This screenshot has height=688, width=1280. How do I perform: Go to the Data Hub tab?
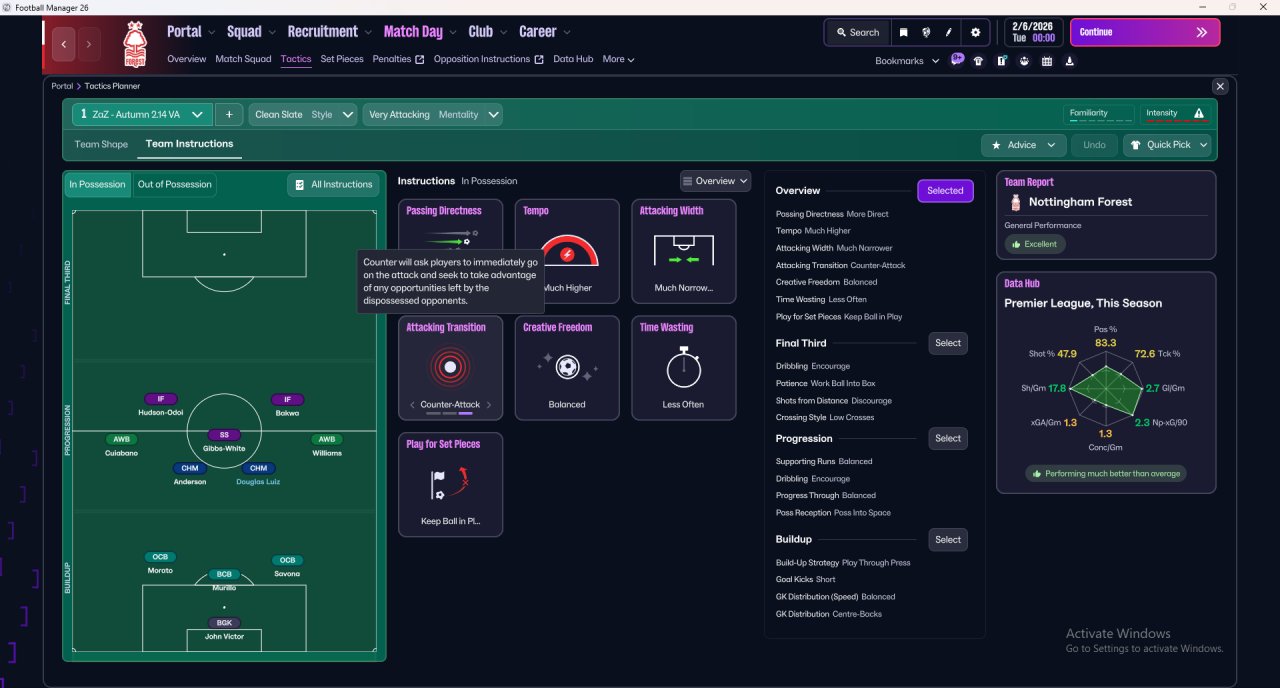point(573,59)
